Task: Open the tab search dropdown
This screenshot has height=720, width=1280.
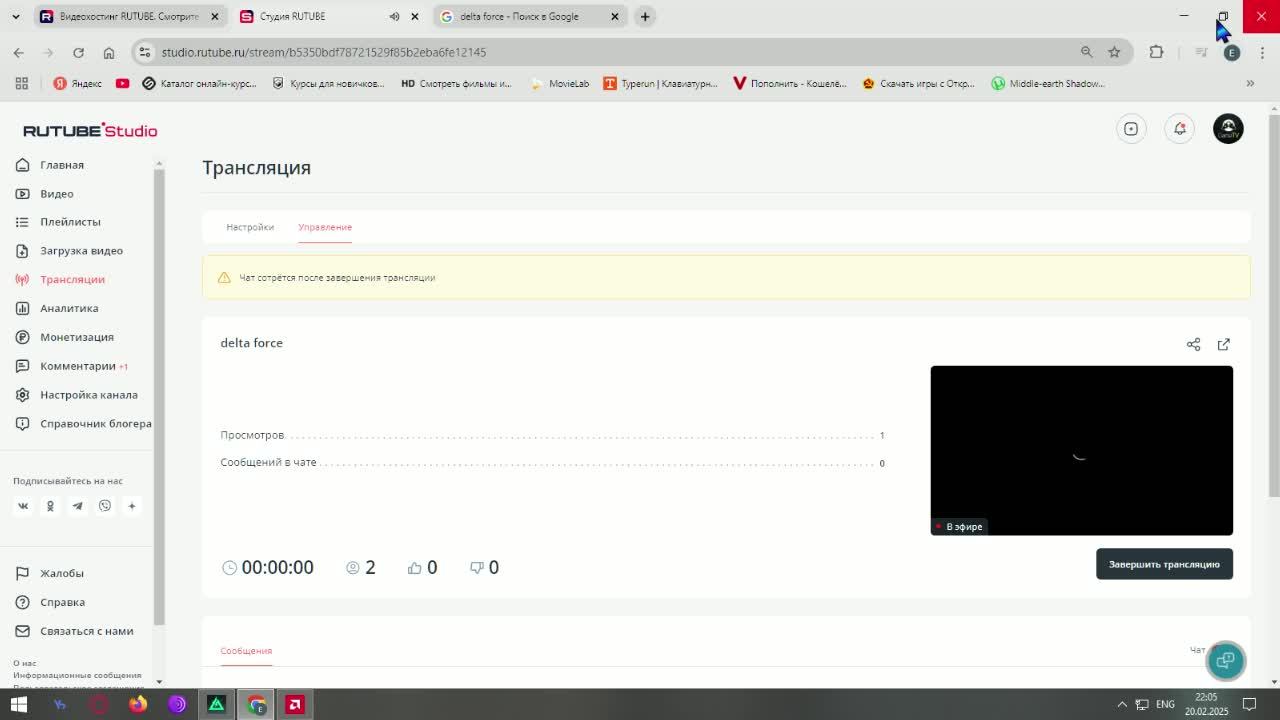Action: 16,17
